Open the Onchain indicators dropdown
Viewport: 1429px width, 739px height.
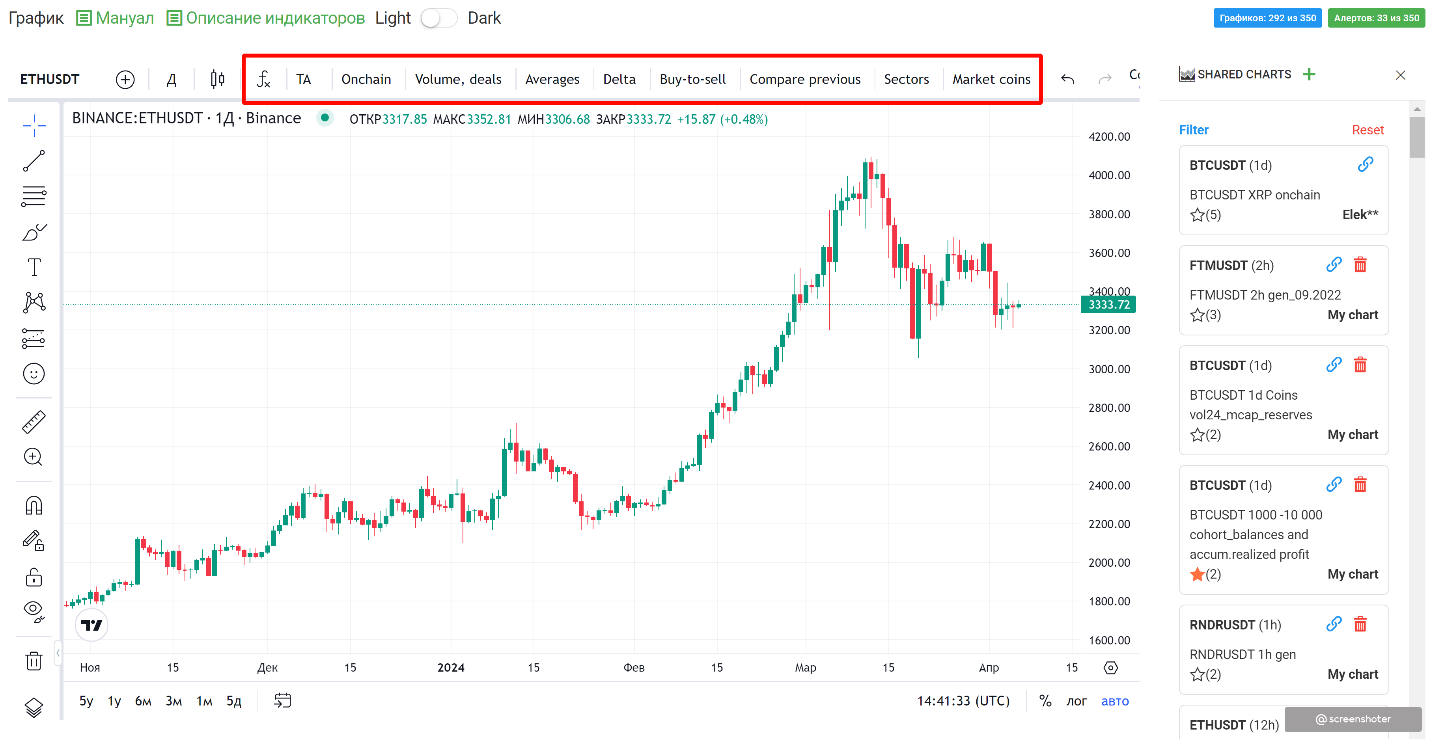366,79
